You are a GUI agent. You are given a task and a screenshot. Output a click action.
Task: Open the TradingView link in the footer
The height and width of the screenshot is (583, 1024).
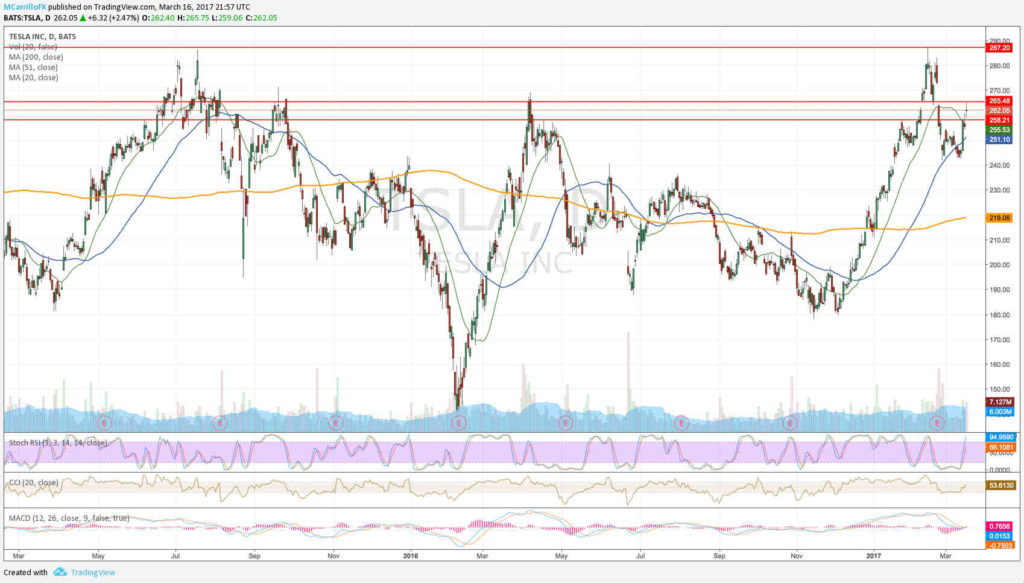pyautogui.click(x=93, y=573)
